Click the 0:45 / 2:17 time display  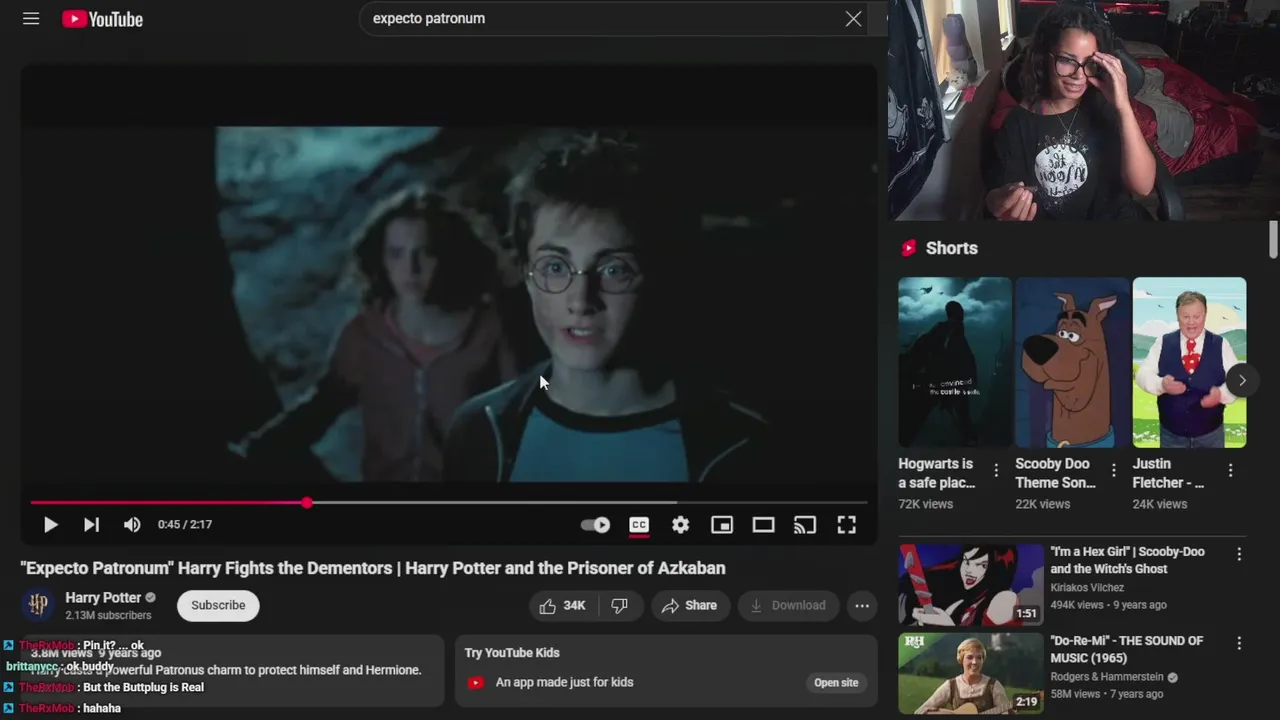click(185, 524)
